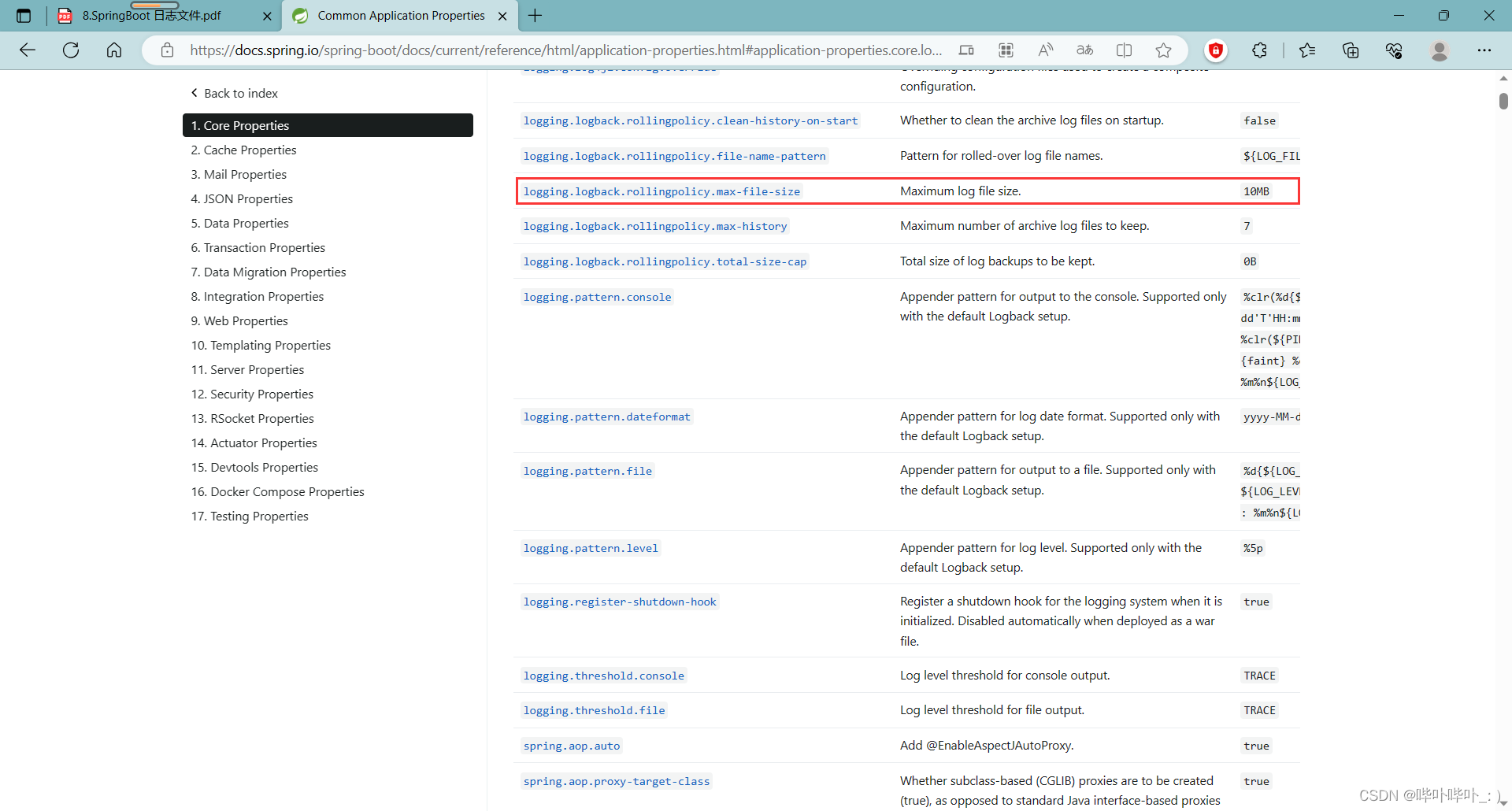Click the page vertical scrollbar thumb
This screenshot has width=1512, height=811.
click(1503, 101)
